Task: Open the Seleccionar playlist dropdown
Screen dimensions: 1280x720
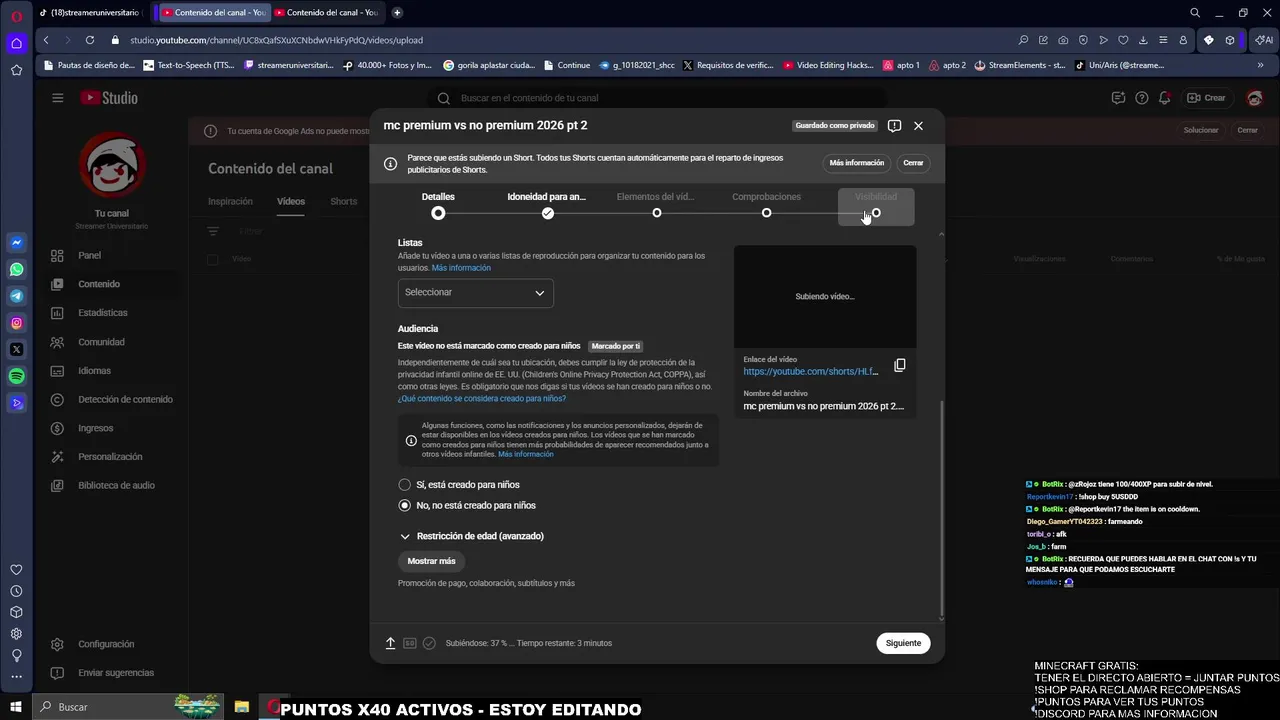Action: (475, 292)
